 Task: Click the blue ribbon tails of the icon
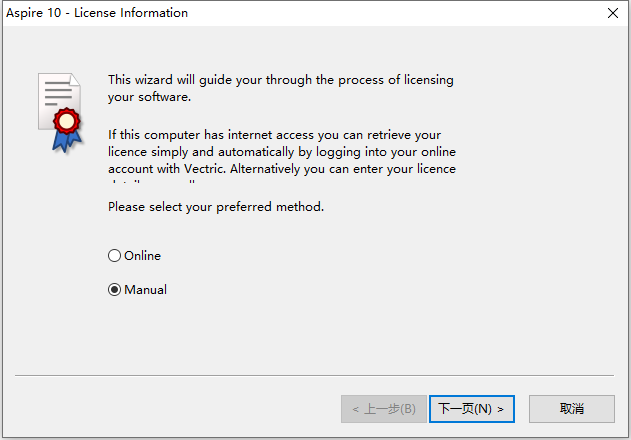point(66,141)
